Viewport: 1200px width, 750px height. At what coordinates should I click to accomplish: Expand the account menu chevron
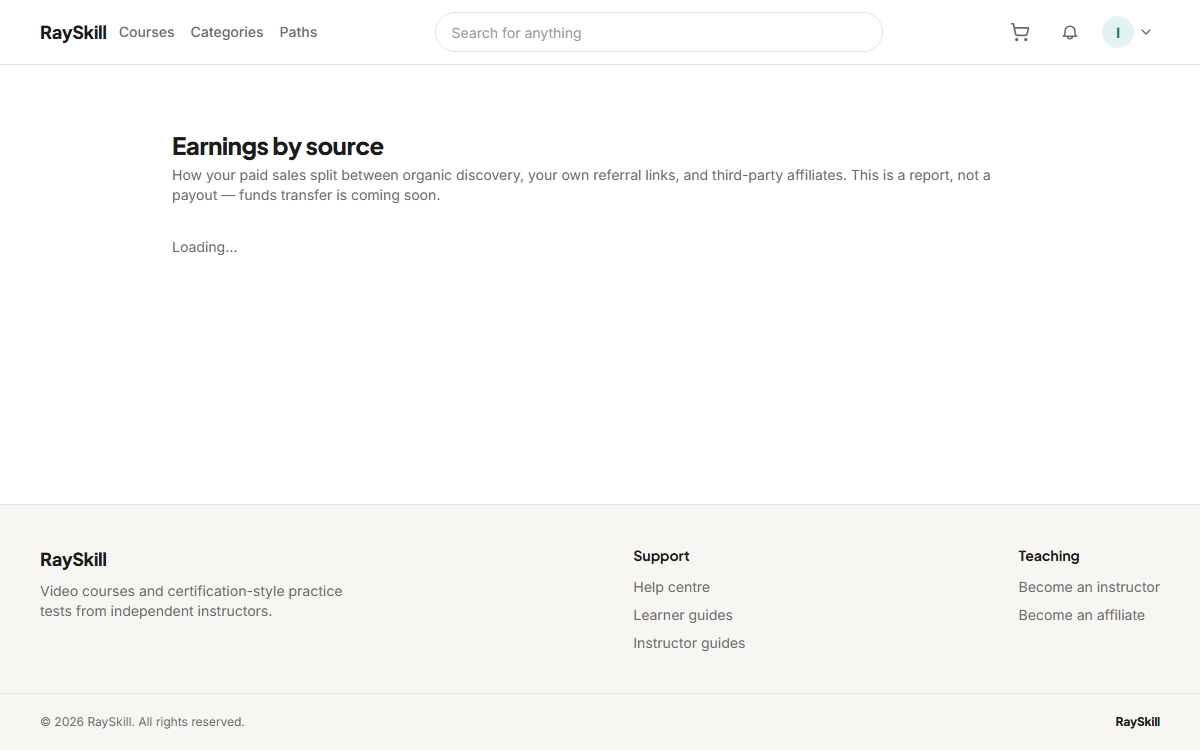click(x=1146, y=32)
